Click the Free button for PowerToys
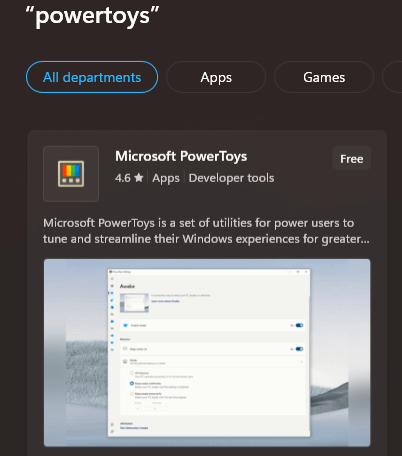 (351, 159)
